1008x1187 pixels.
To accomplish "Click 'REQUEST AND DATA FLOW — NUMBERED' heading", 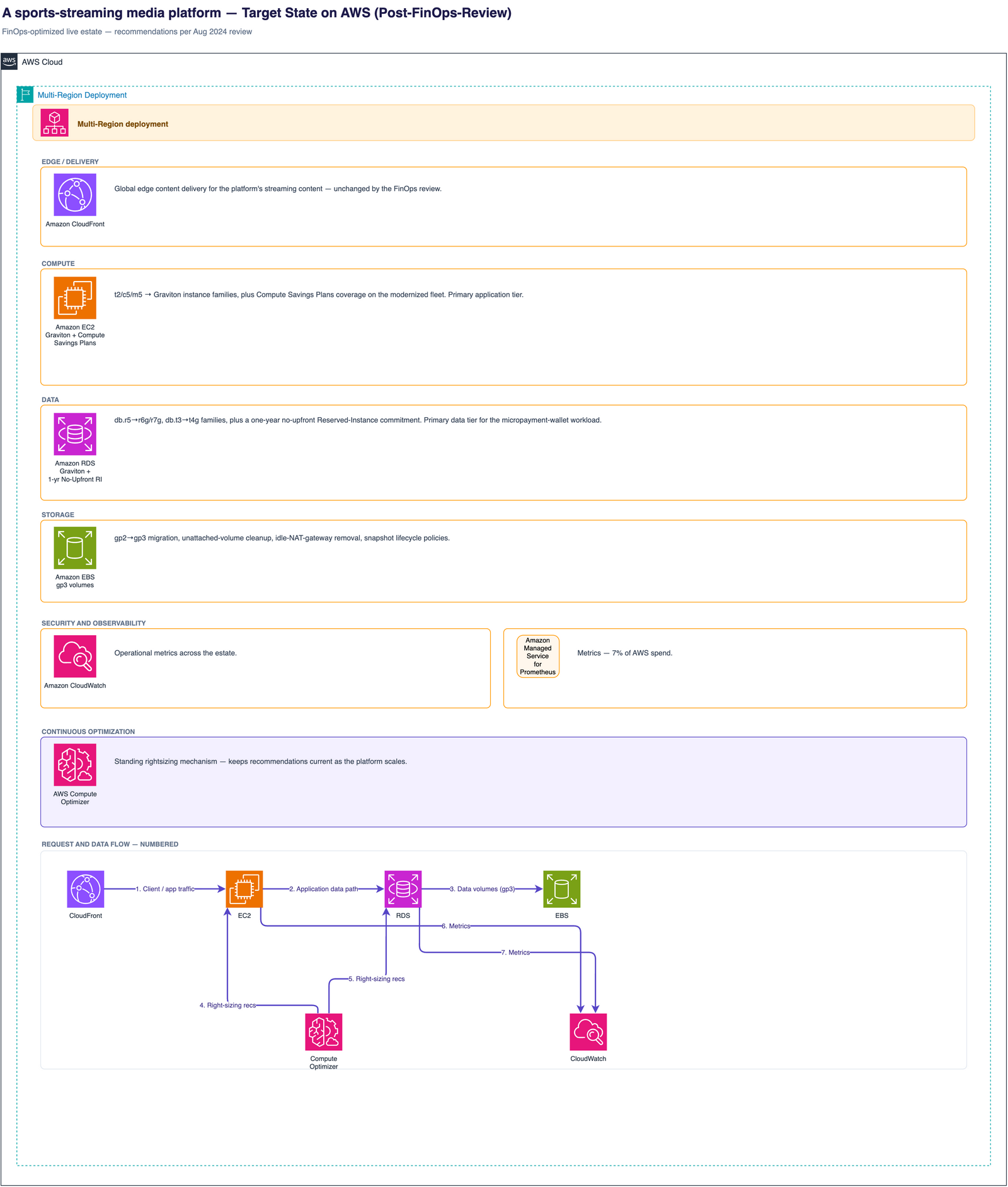I will tap(110, 845).
